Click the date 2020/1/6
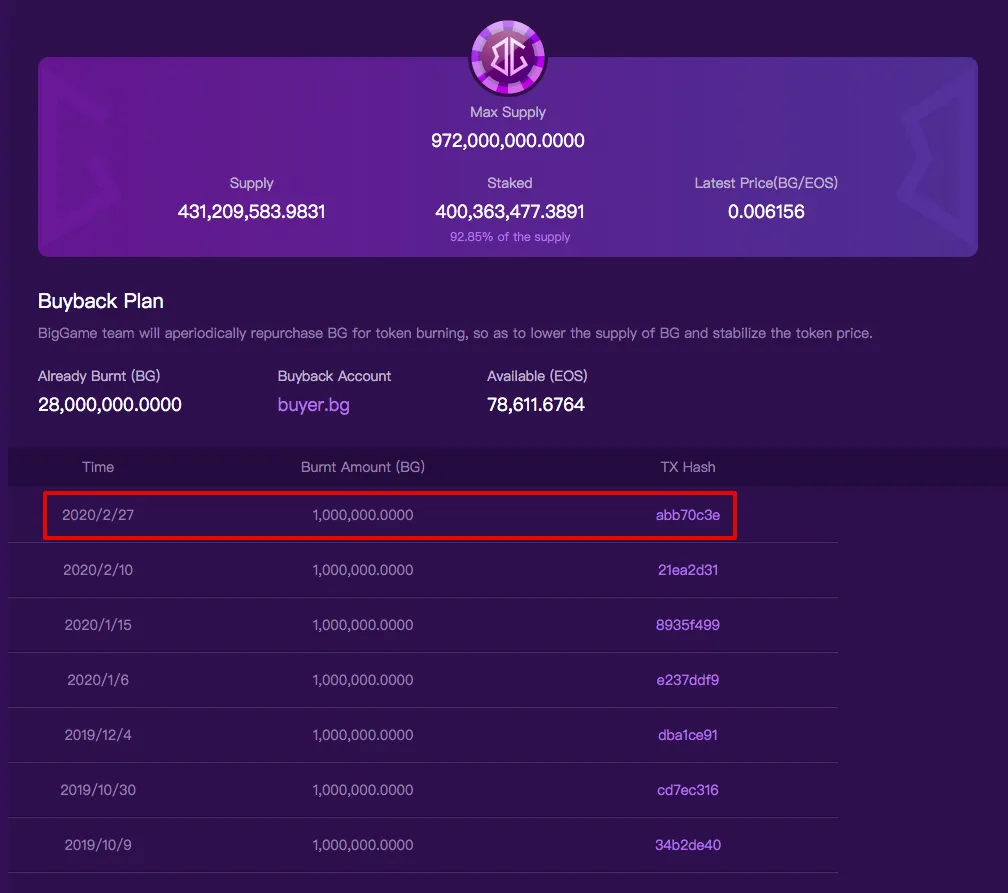Screen dimensions: 1008x893 click(98, 680)
